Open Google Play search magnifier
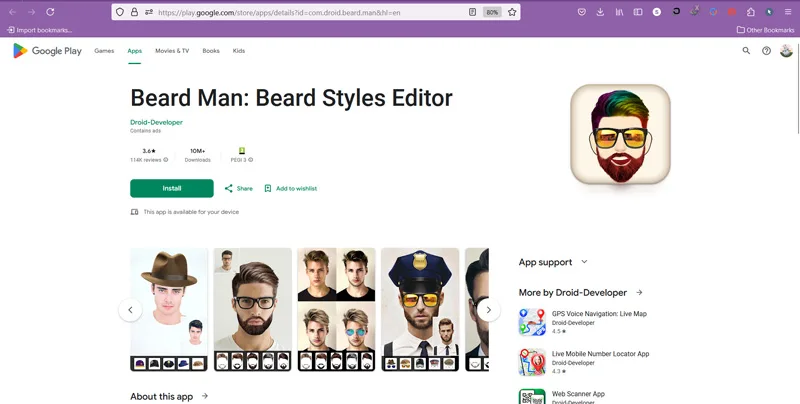Image resolution: width=800 pixels, height=404 pixels. pyautogui.click(x=746, y=50)
